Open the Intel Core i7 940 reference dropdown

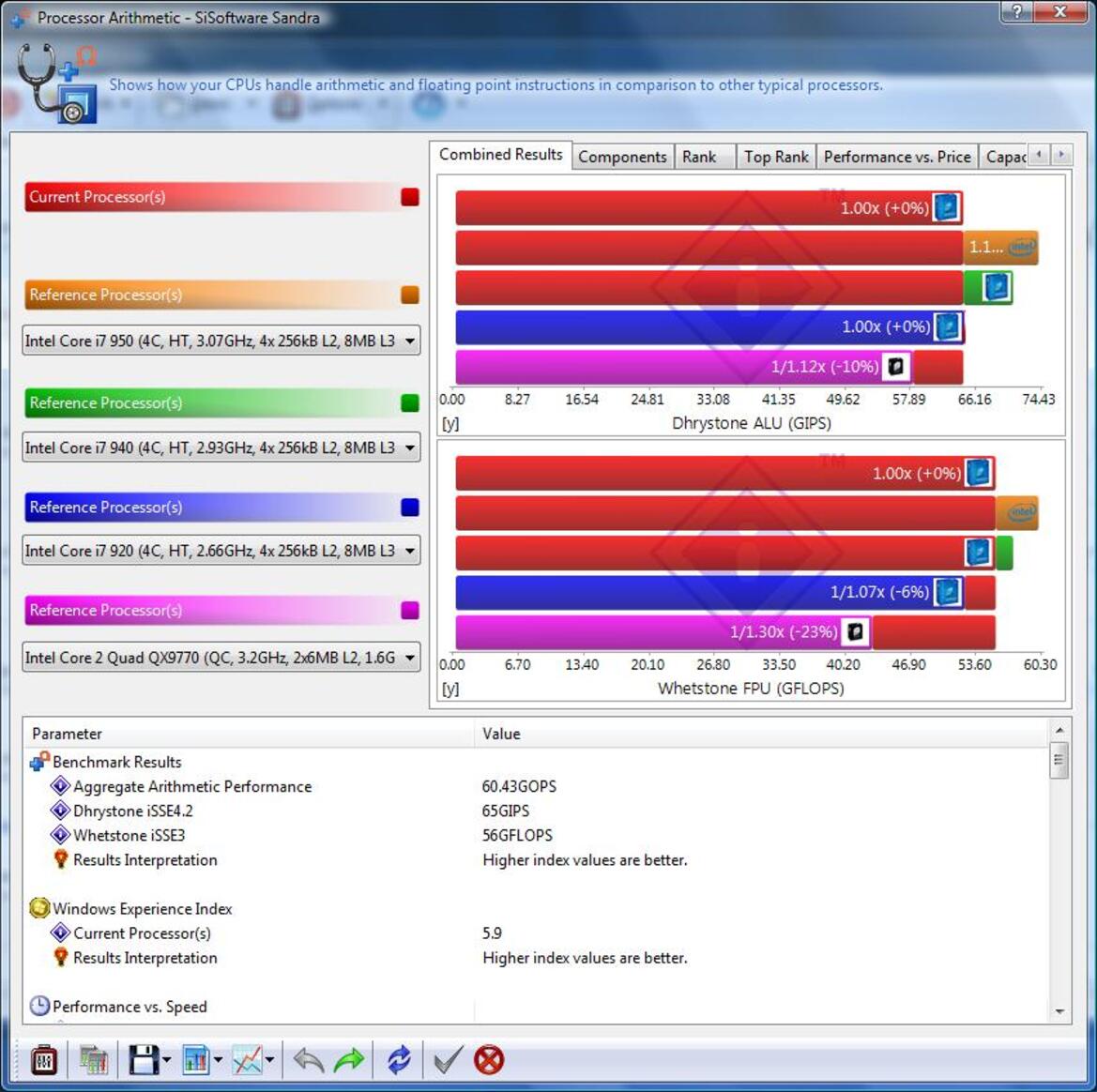click(221, 447)
